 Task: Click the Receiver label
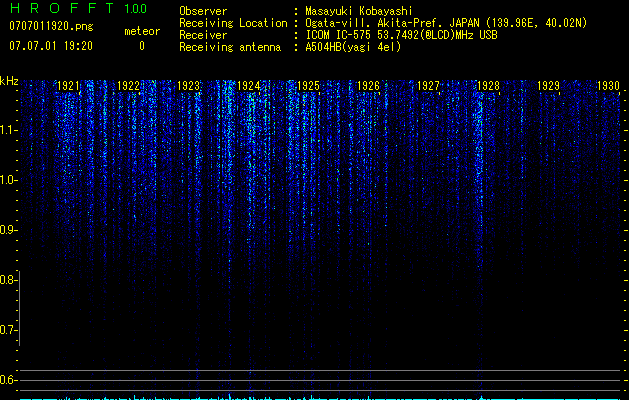pos(203,35)
